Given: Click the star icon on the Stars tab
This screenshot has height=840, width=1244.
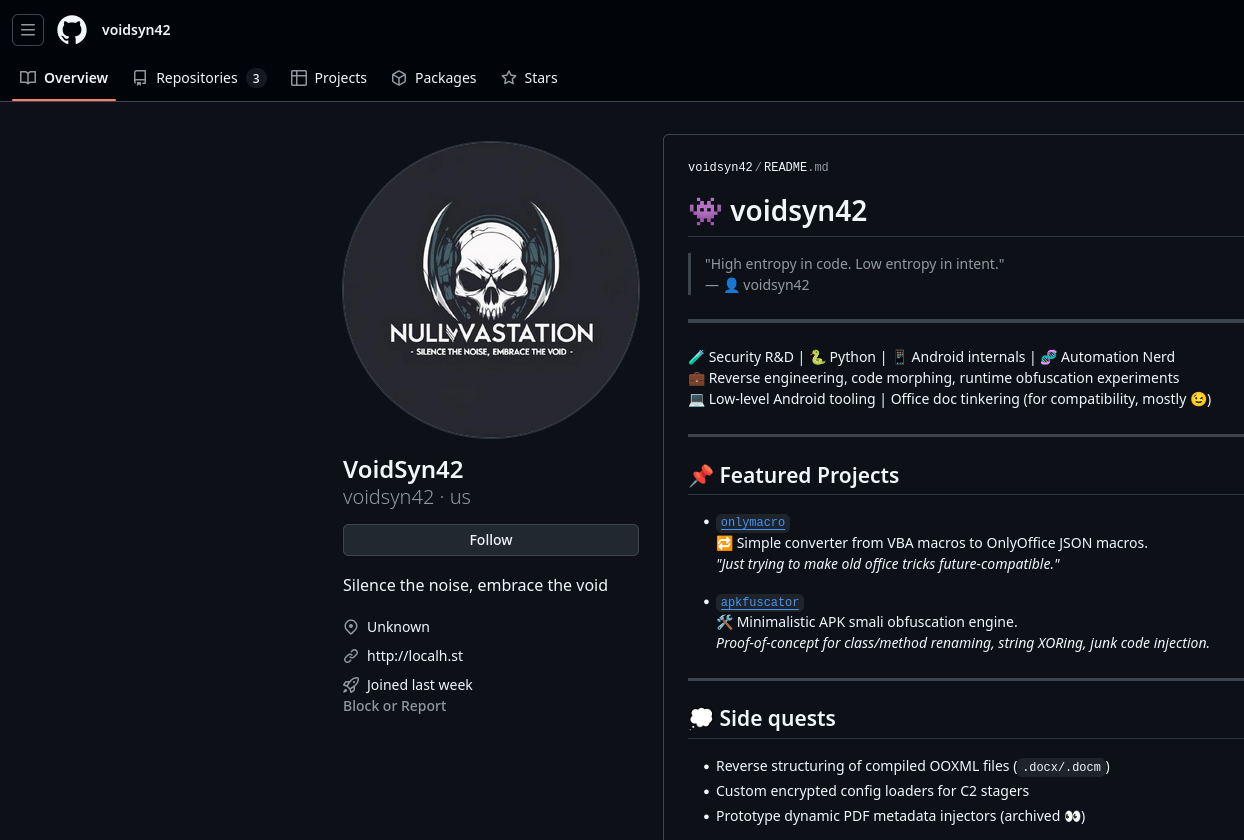Looking at the screenshot, I should (509, 78).
